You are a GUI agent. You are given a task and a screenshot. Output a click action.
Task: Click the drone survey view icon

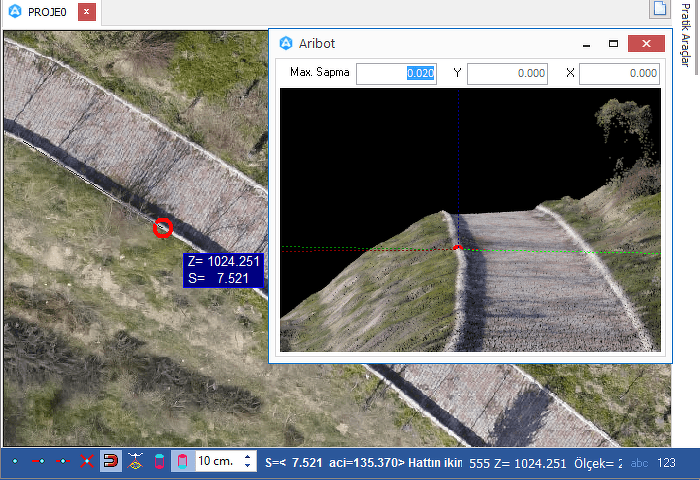tap(135, 461)
